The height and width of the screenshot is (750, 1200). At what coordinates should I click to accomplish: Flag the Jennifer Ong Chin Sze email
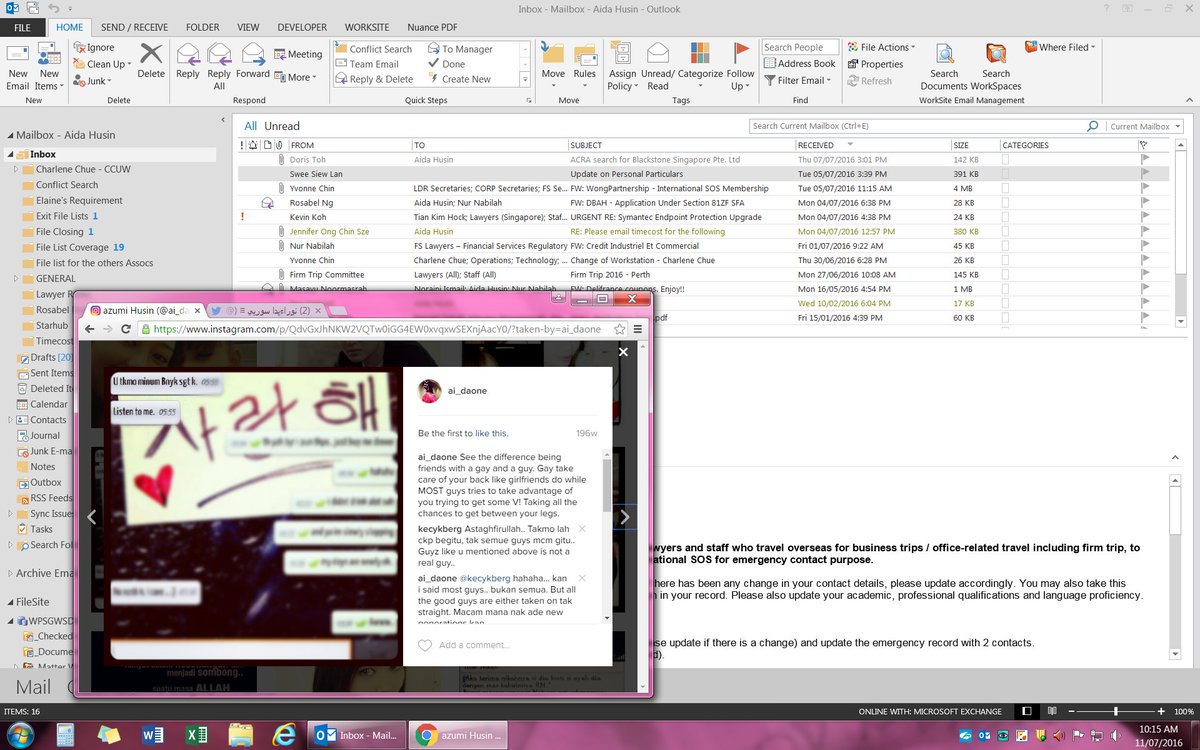[x=1146, y=231]
